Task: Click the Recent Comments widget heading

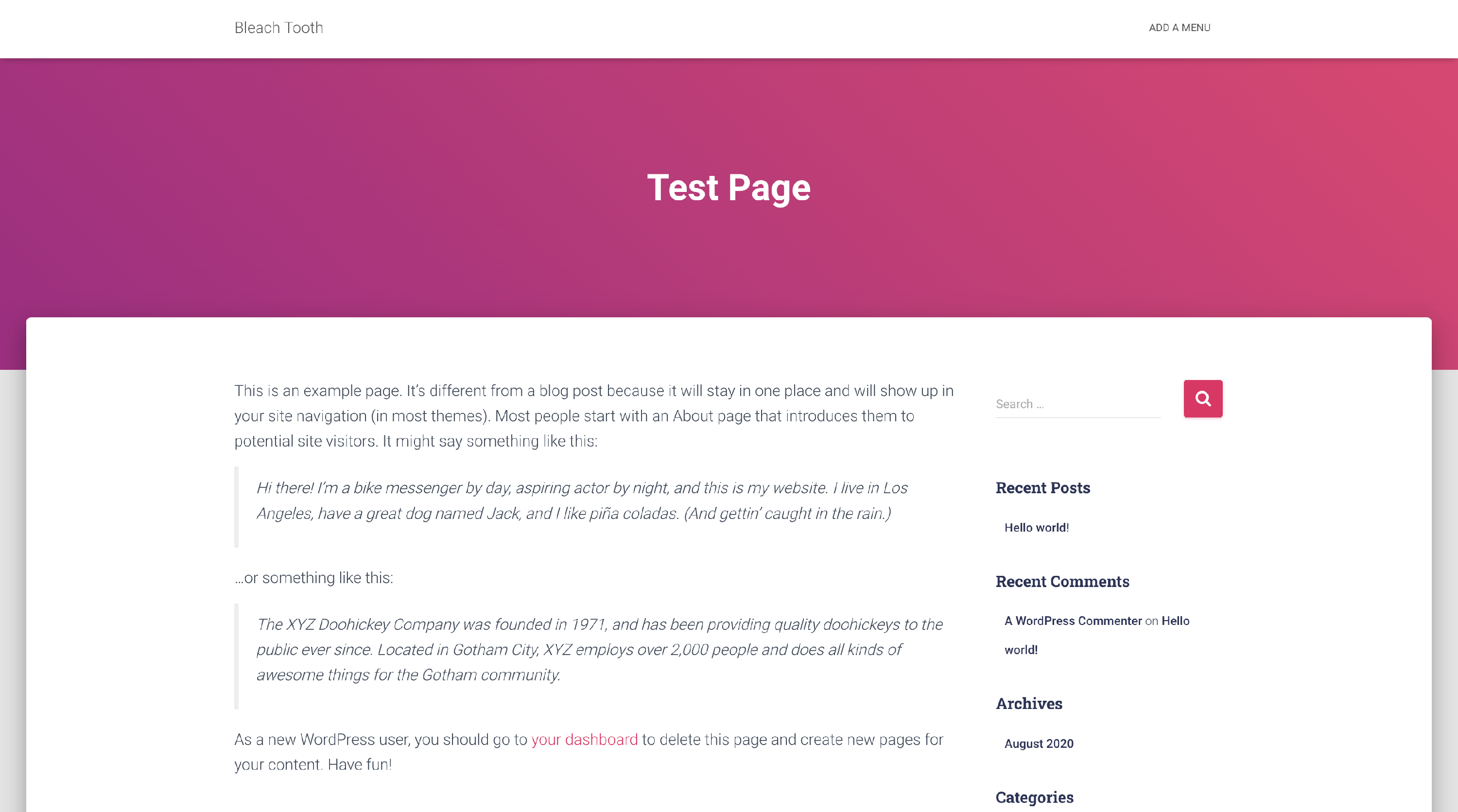Action: pyautogui.click(x=1062, y=582)
